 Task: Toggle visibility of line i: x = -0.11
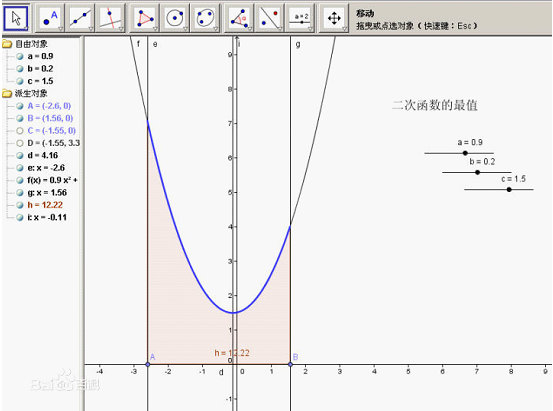pyautogui.click(x=20, y=217)
